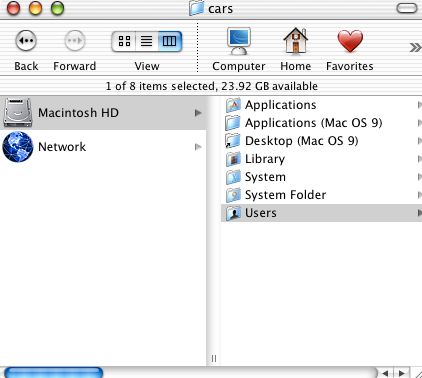Click the cars folder proxy icon in the title bar
The image size is (422, 378).
(196, 8)
